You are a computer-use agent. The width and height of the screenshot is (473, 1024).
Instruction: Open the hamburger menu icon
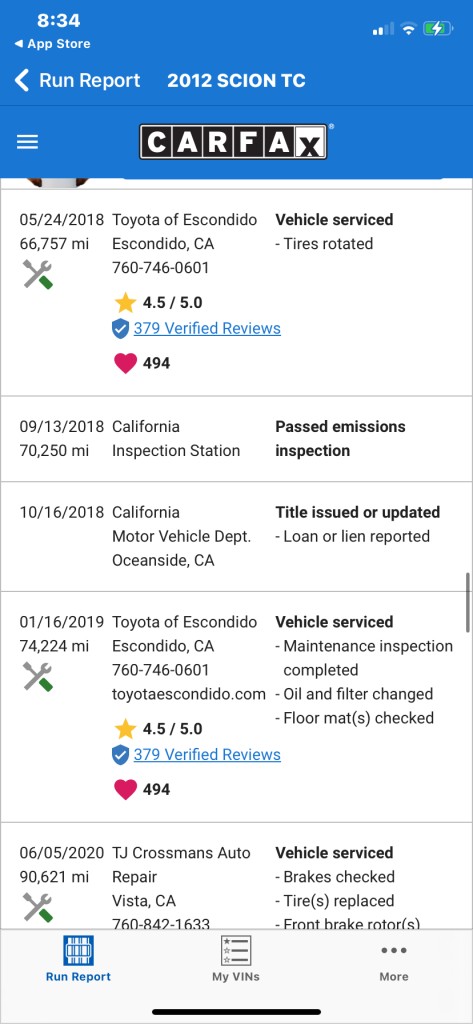27,142
